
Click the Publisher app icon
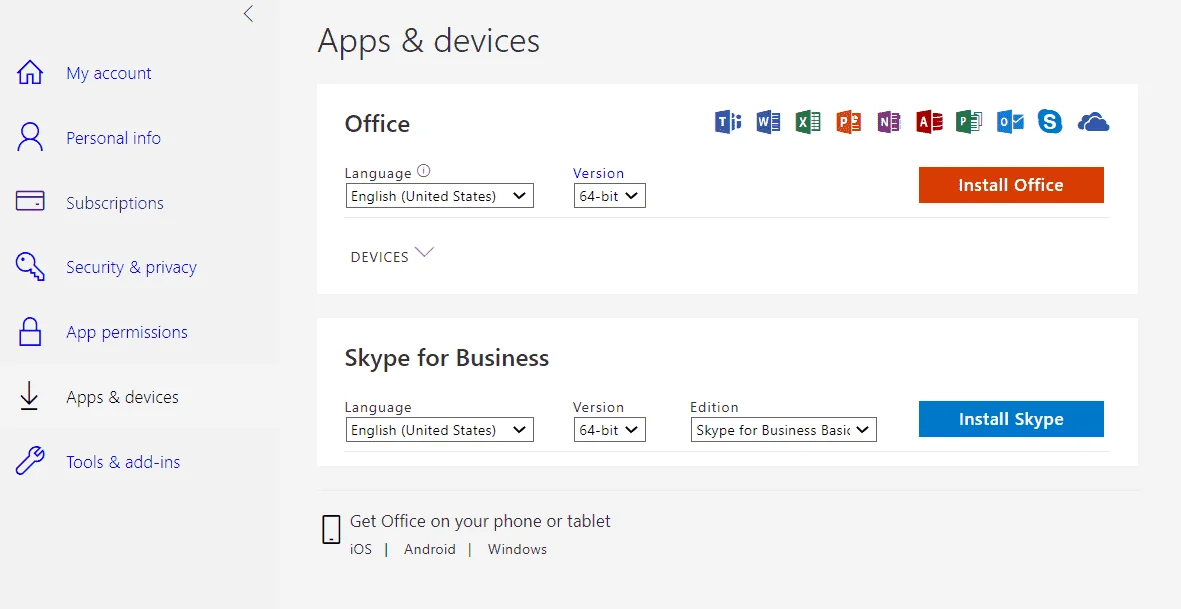[969, 121]
